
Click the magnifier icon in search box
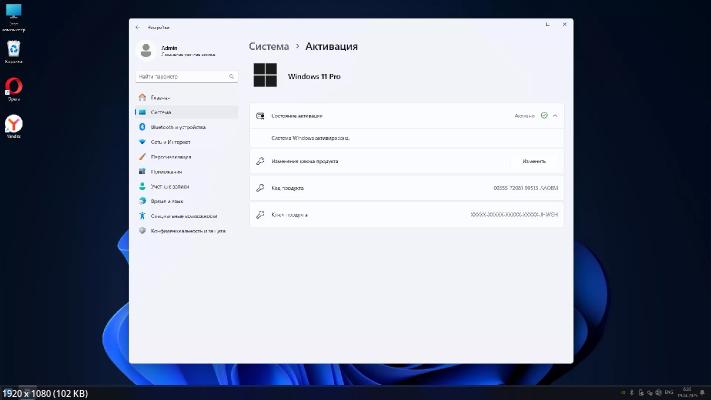[231, 77]
